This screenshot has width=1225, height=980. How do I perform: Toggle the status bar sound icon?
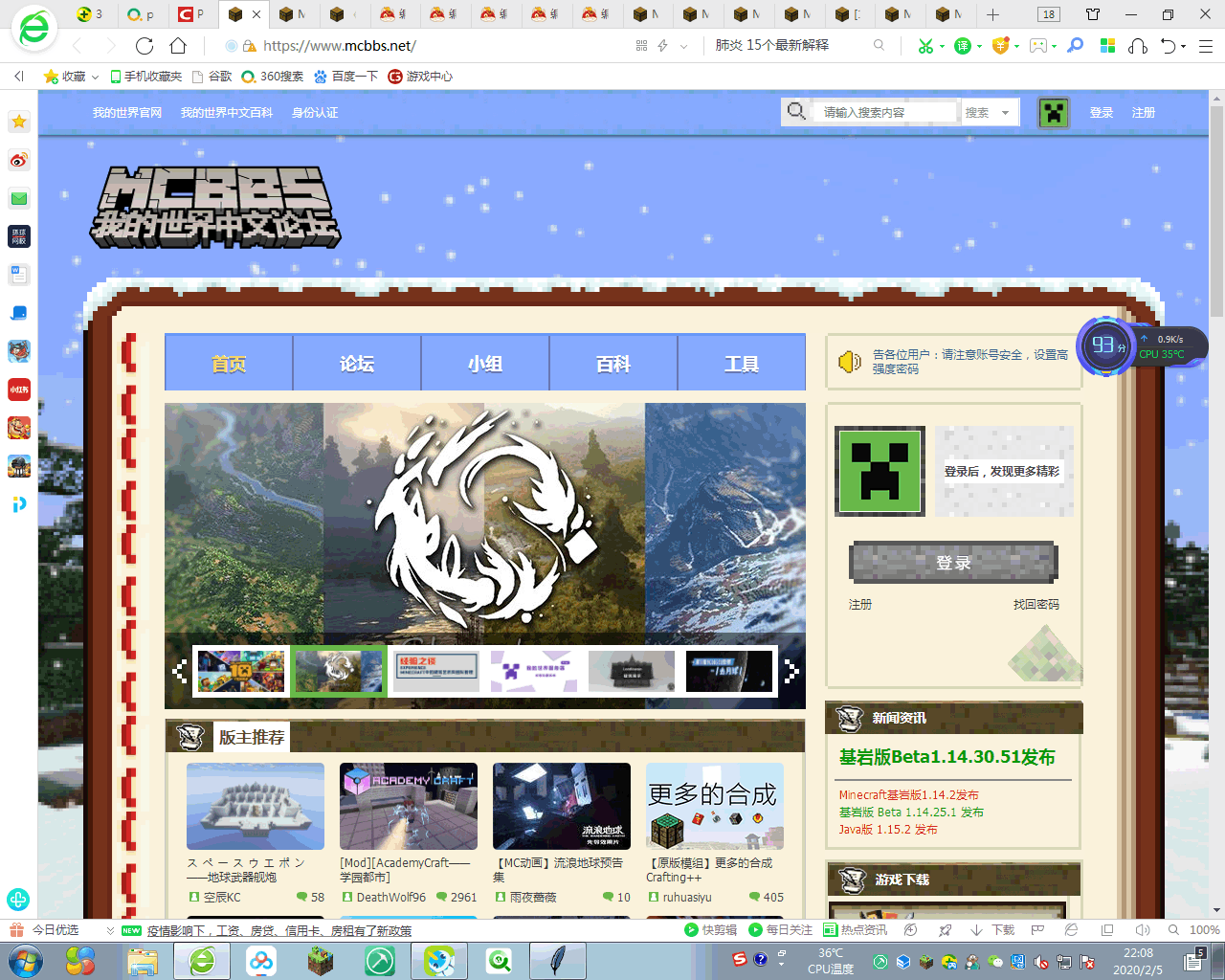coord(1143,930)
